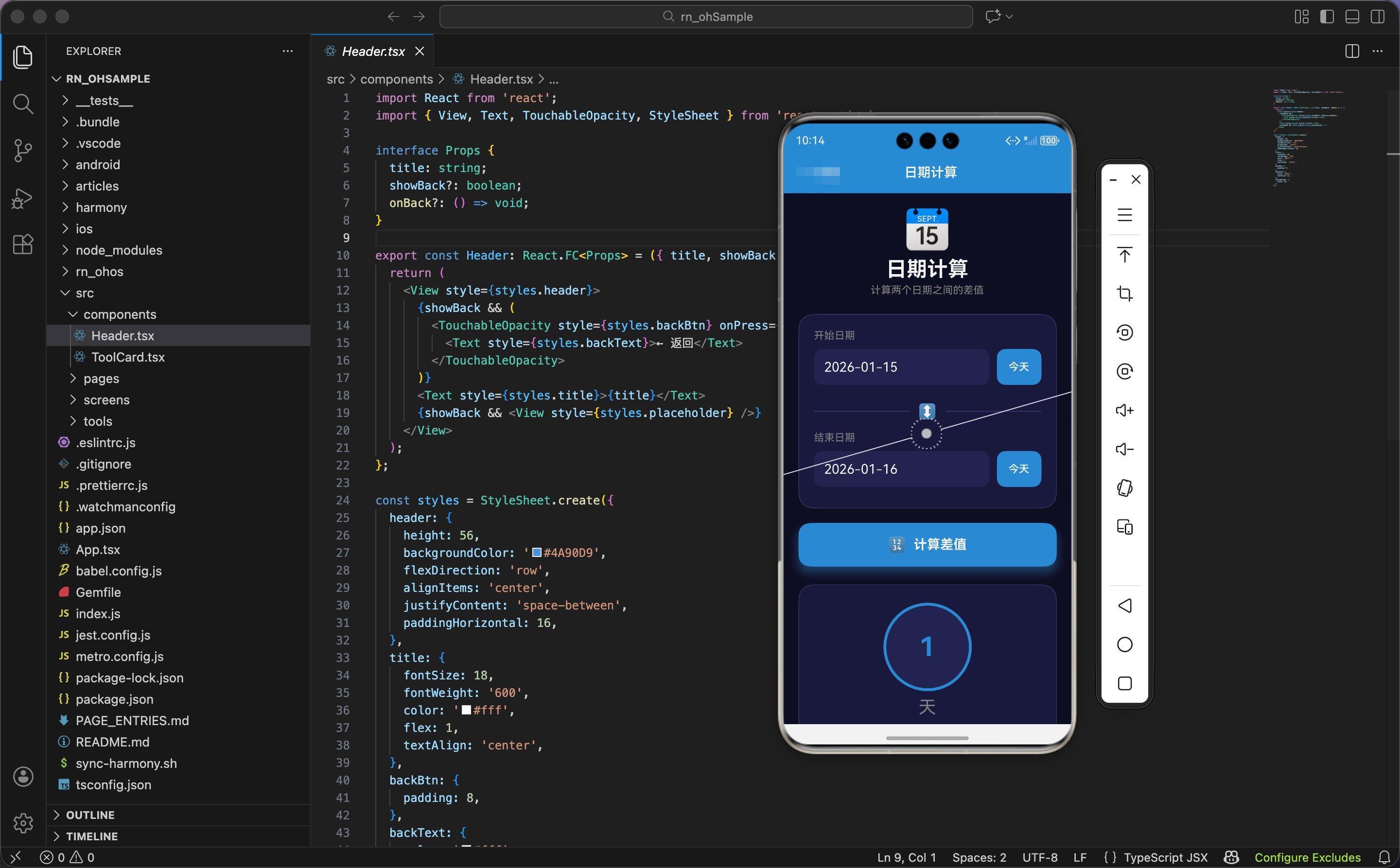1400x868 pixels.
Task: Open the Extensions view
Action: [x=22, y=244]
